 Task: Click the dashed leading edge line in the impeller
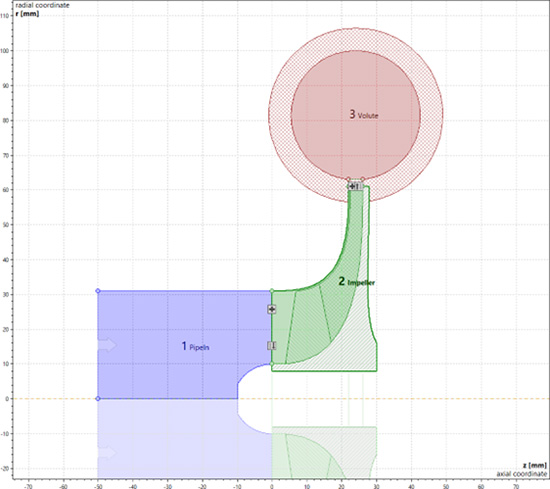290,326
